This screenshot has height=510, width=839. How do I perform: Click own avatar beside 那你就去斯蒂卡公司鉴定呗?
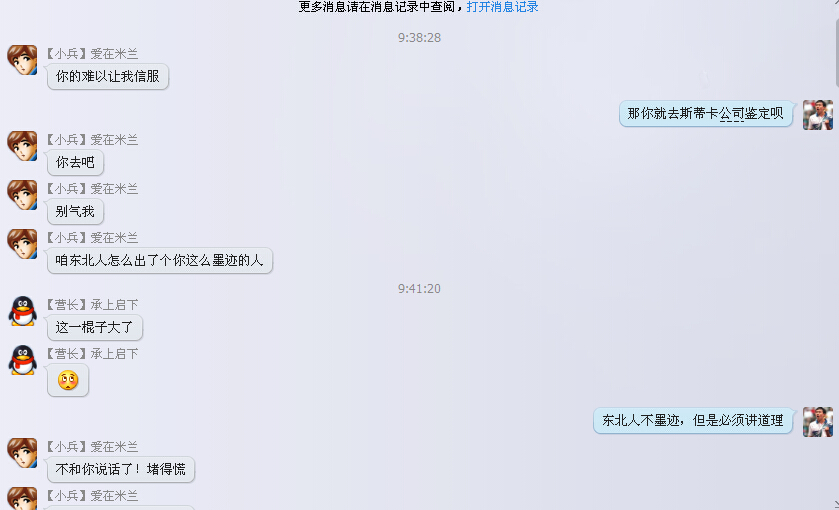[818, 115]
